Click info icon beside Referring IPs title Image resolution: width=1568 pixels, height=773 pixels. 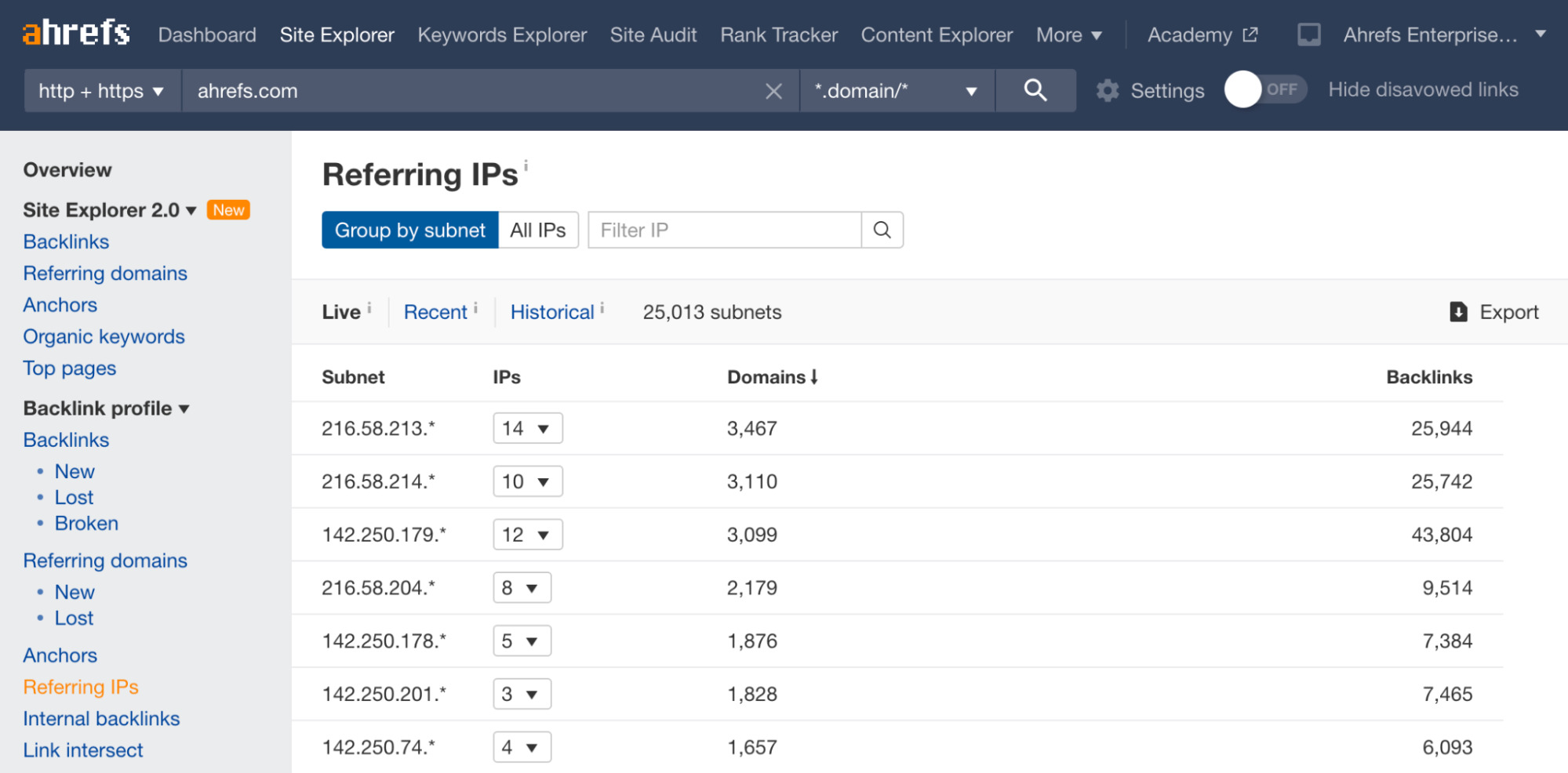[x=526, y=165]
